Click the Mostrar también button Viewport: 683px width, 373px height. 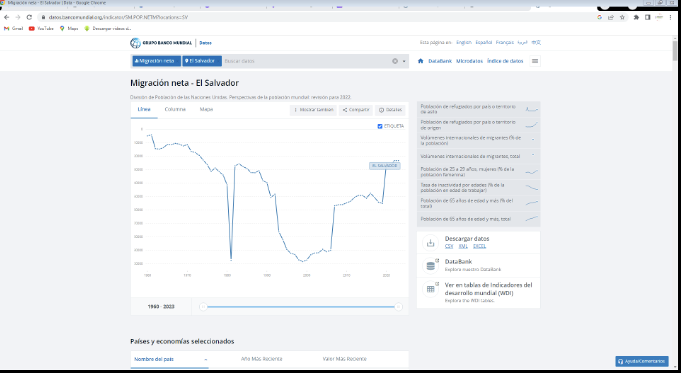click(314, 110)
